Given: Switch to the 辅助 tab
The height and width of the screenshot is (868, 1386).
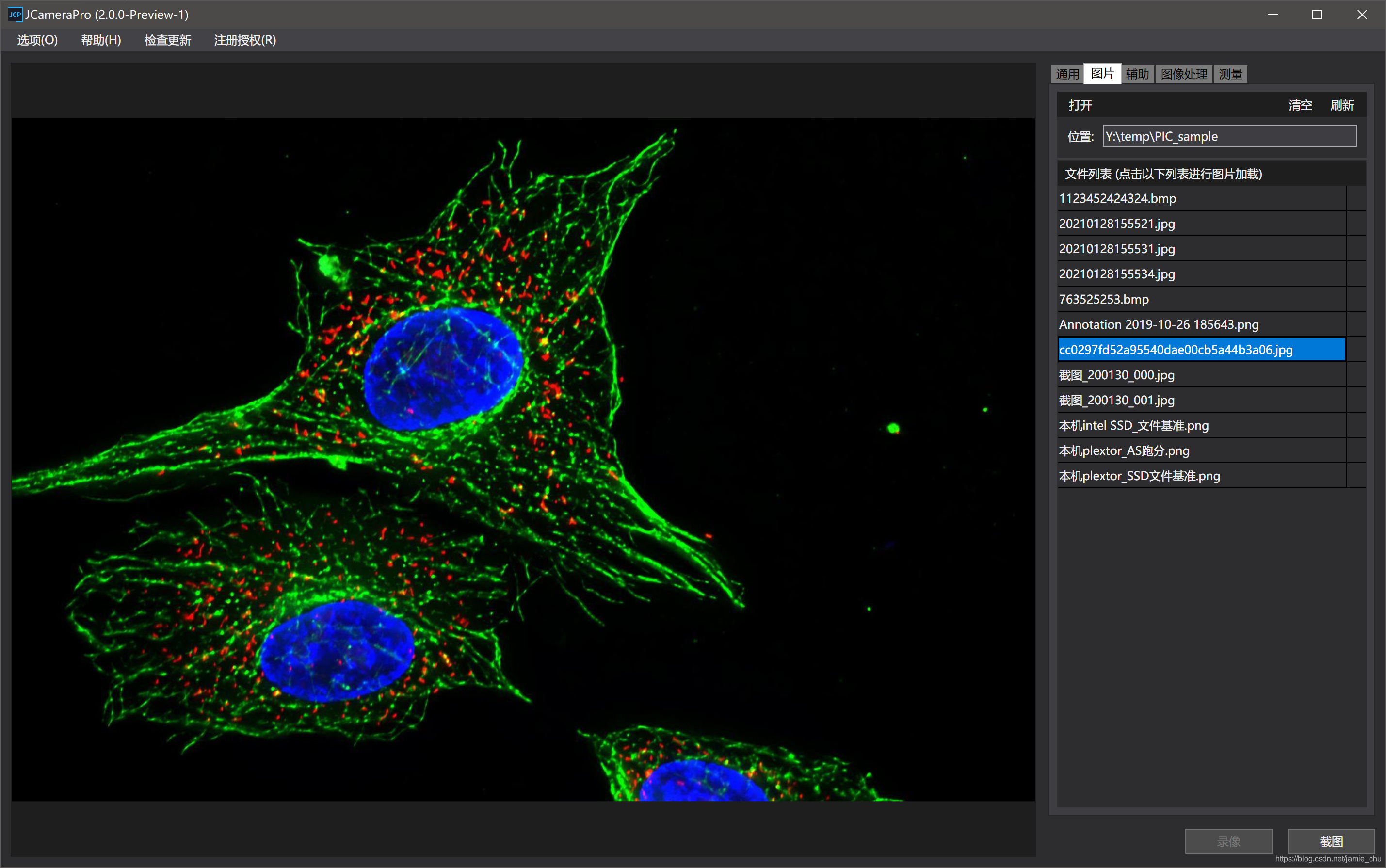Looking at the screenshot, I should (1137, 74).
